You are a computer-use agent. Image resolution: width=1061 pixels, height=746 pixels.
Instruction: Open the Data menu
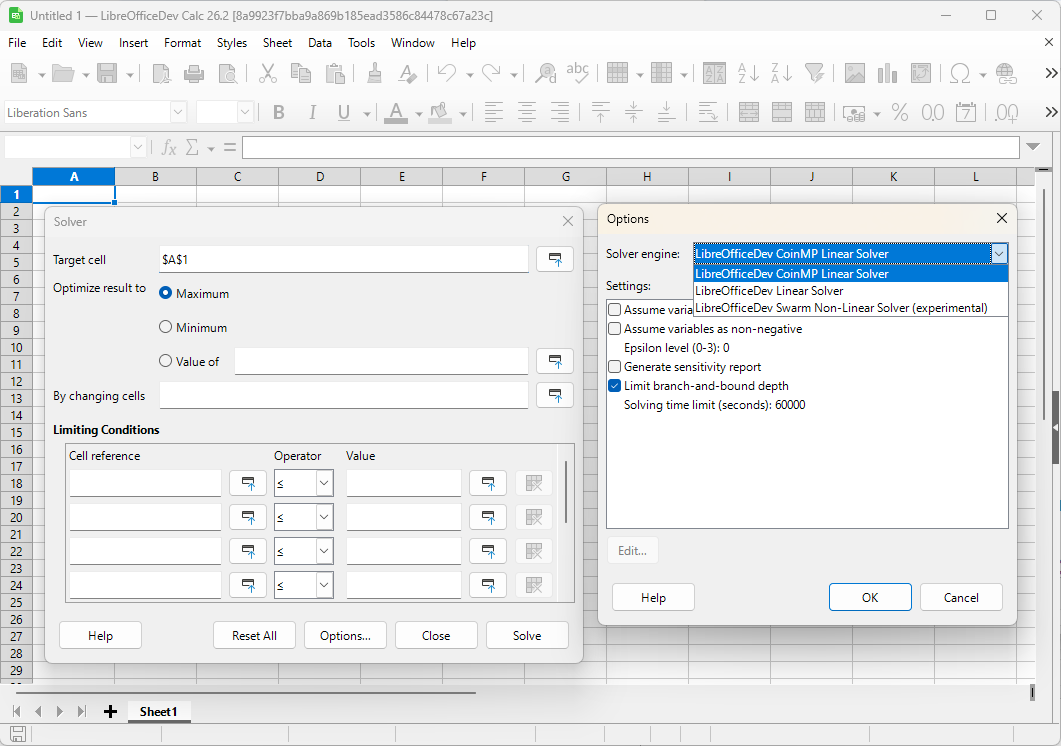pos(319,43)
